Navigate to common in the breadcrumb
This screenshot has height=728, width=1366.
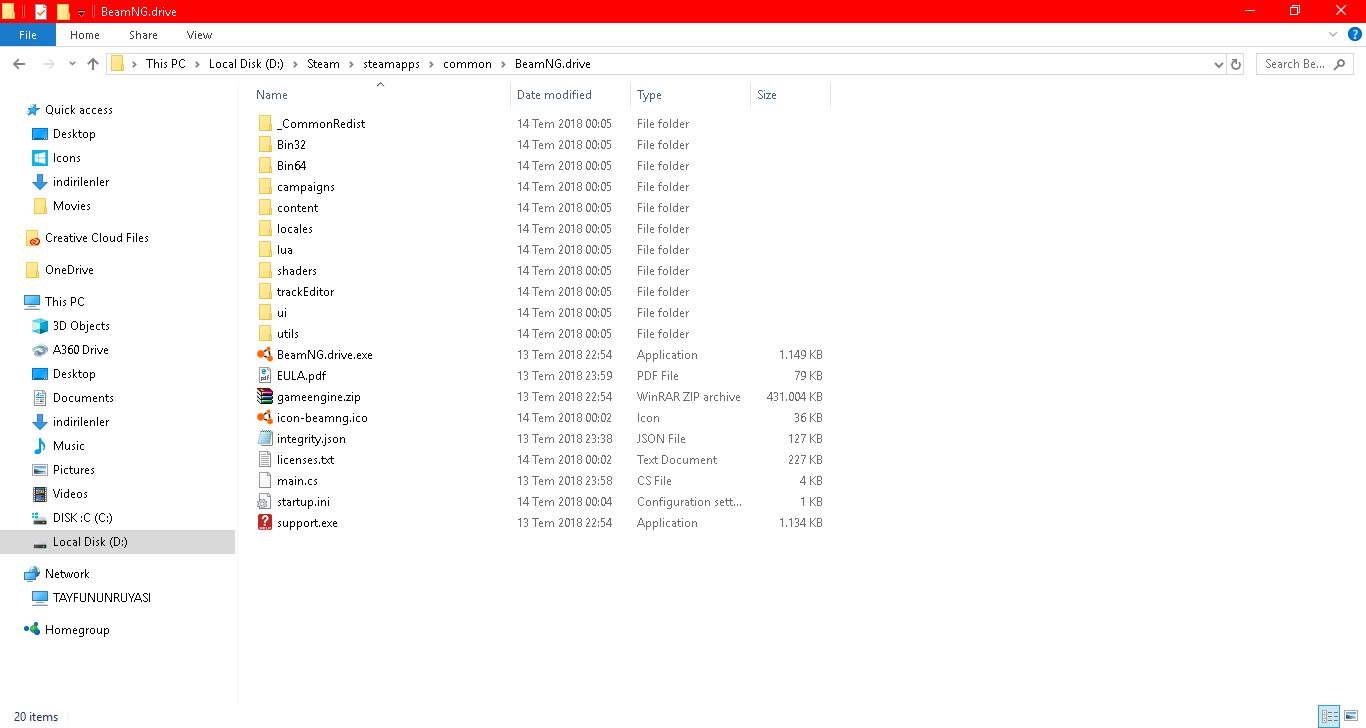click(468, 64)
